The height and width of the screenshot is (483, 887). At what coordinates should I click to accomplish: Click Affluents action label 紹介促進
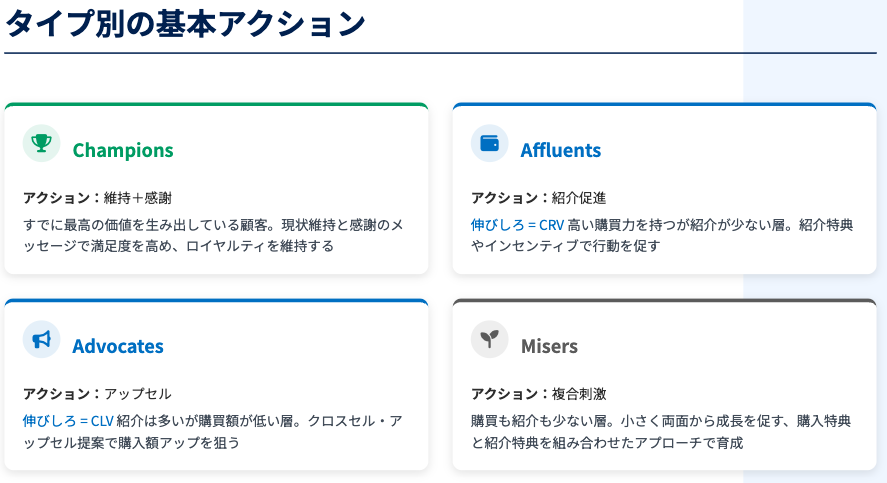pos(579,198)
